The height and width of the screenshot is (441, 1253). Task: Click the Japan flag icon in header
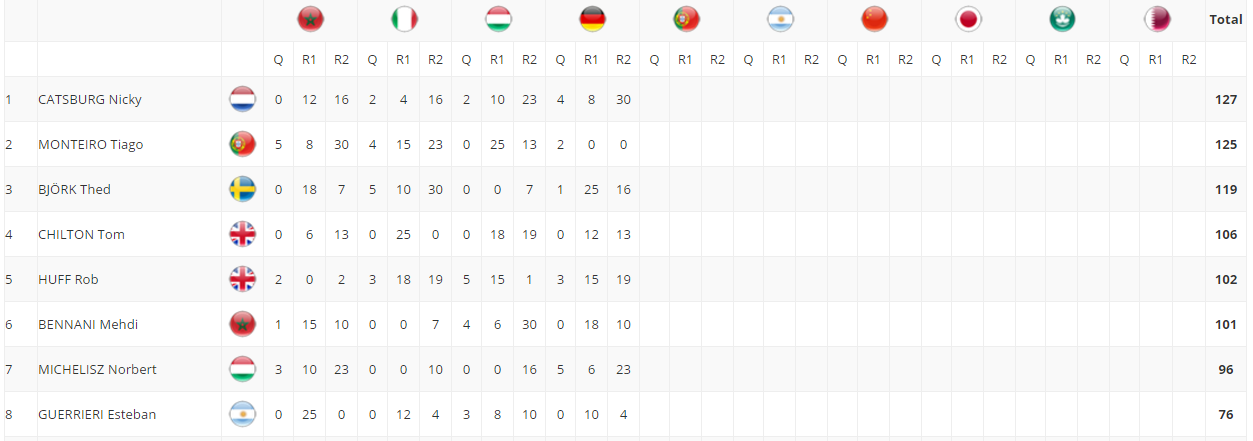(968, 19)
